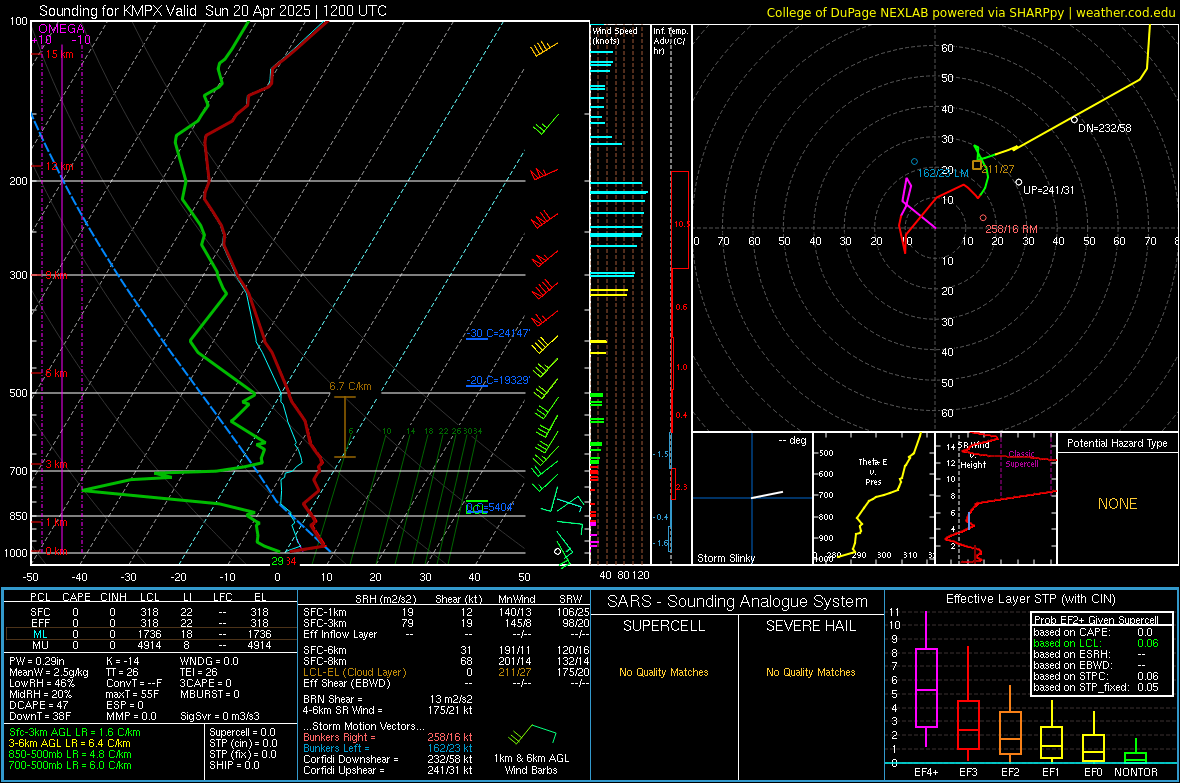Click the '1km & 6km AGL Wind Barbs' icon
This screenshot has width=1180, height=783.
coord(531,736)
